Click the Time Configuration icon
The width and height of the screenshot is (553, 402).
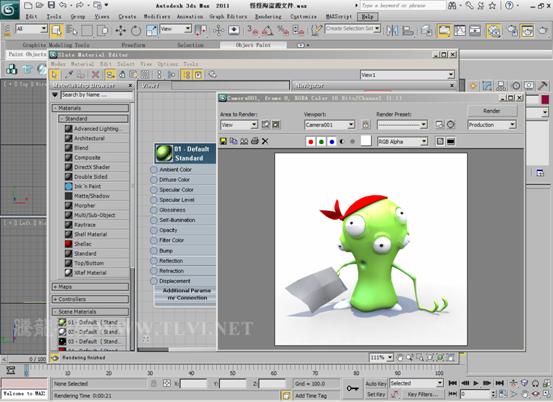click(503, 394)
